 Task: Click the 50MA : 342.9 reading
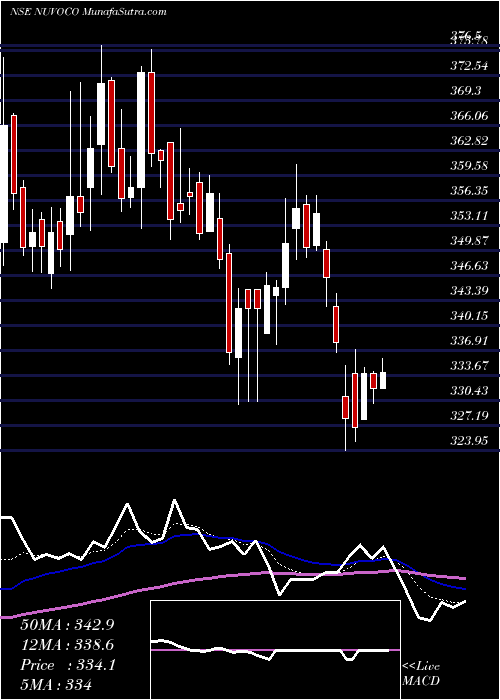[x=67, y=625]
